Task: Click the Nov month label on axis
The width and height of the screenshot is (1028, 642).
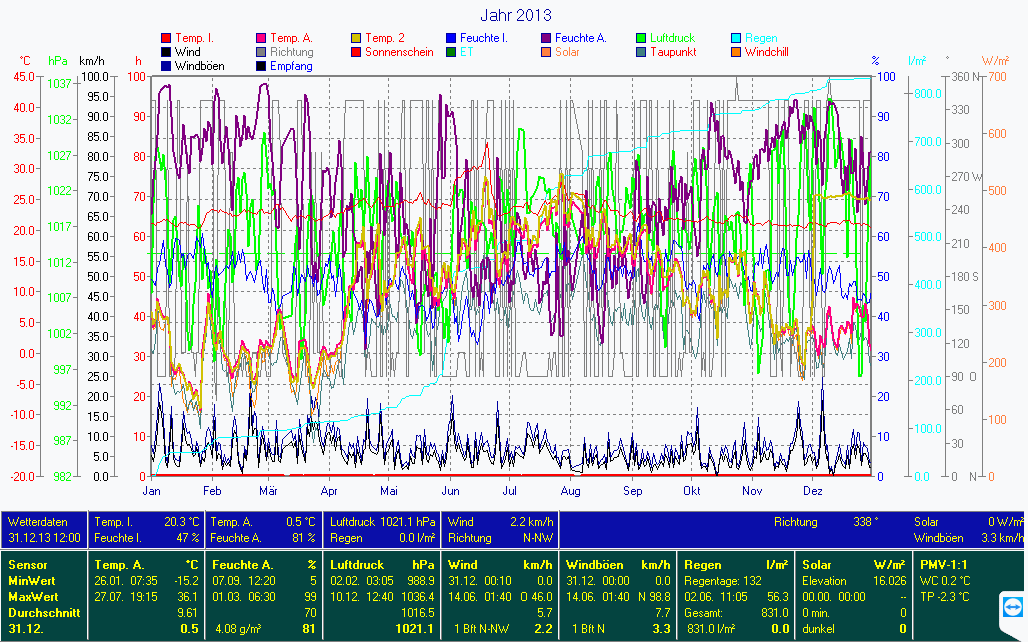Action: [x=752, y=491]
